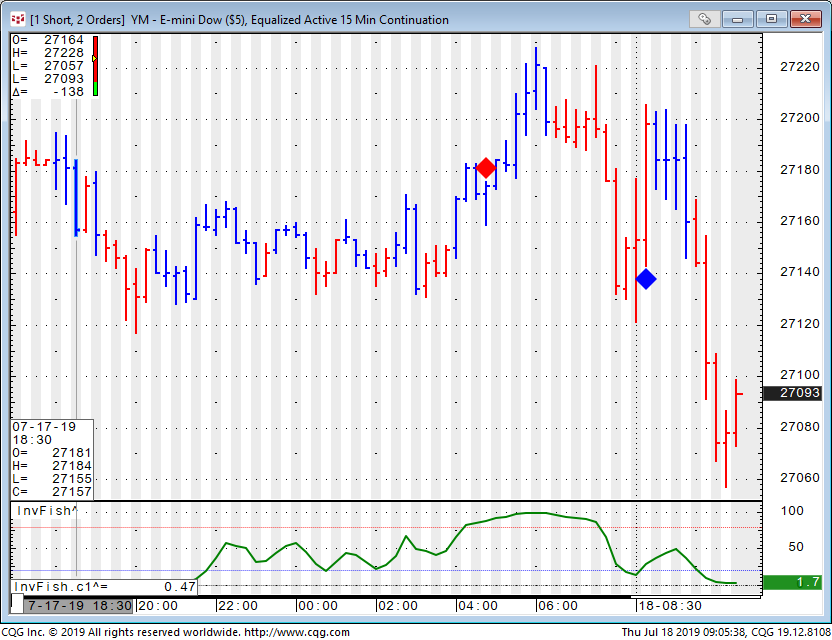The width and height of the screenshot is (832, 640).
Task: Click the CQG chart window icon
Action: point(16,19)
